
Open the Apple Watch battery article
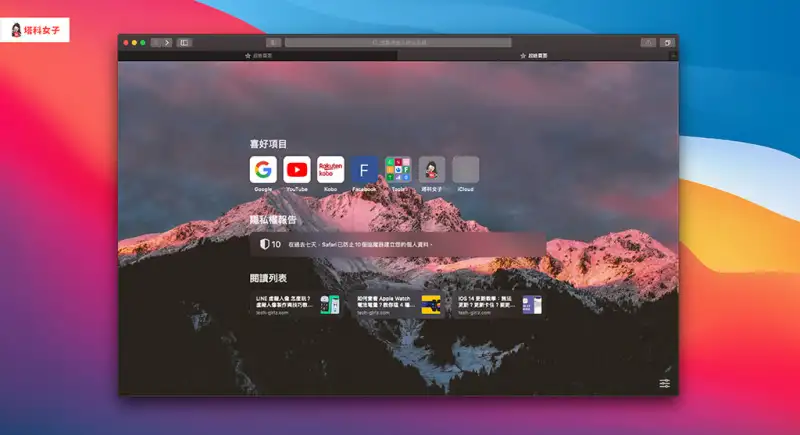pyautogui.click(x=398, y=304)
